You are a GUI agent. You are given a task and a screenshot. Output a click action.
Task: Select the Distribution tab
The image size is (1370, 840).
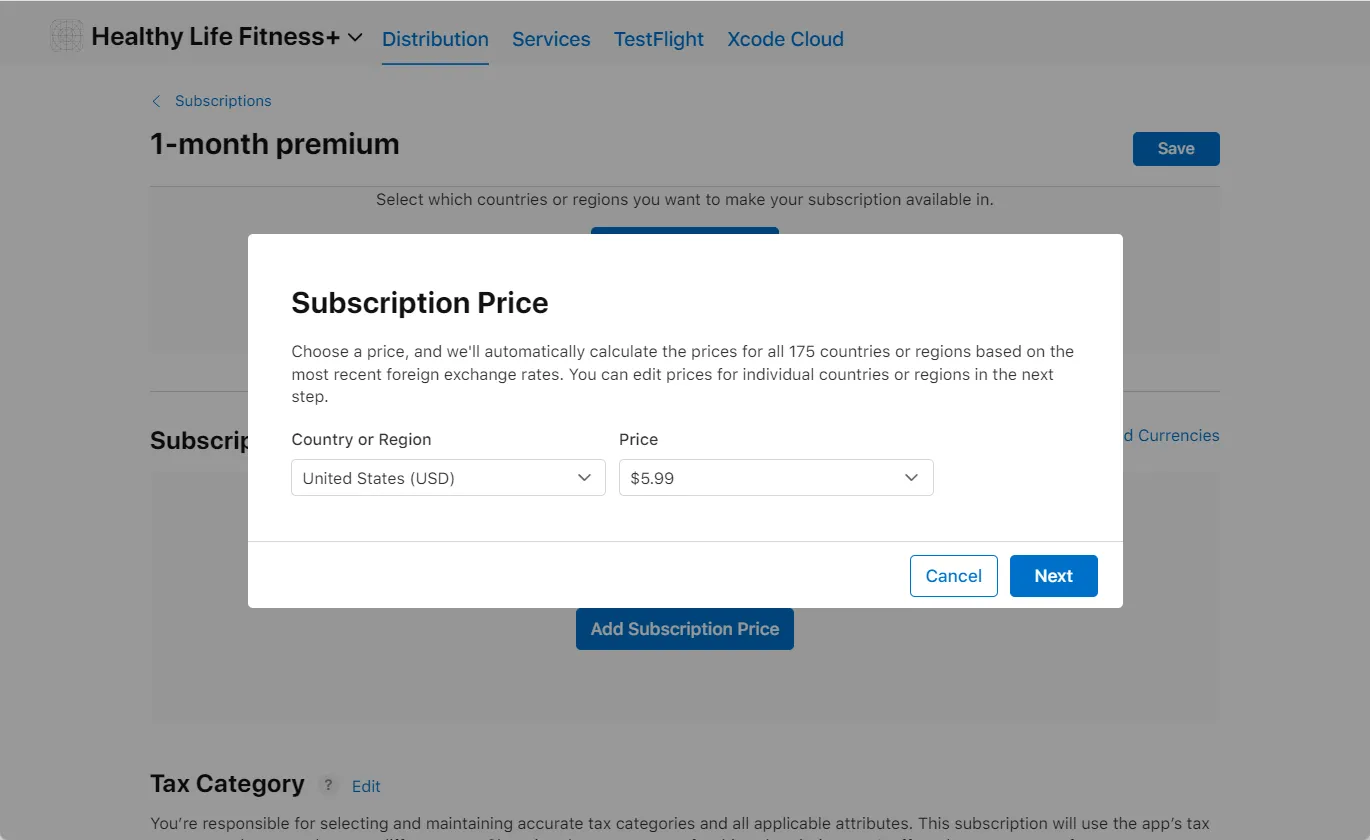coord(435,39)
